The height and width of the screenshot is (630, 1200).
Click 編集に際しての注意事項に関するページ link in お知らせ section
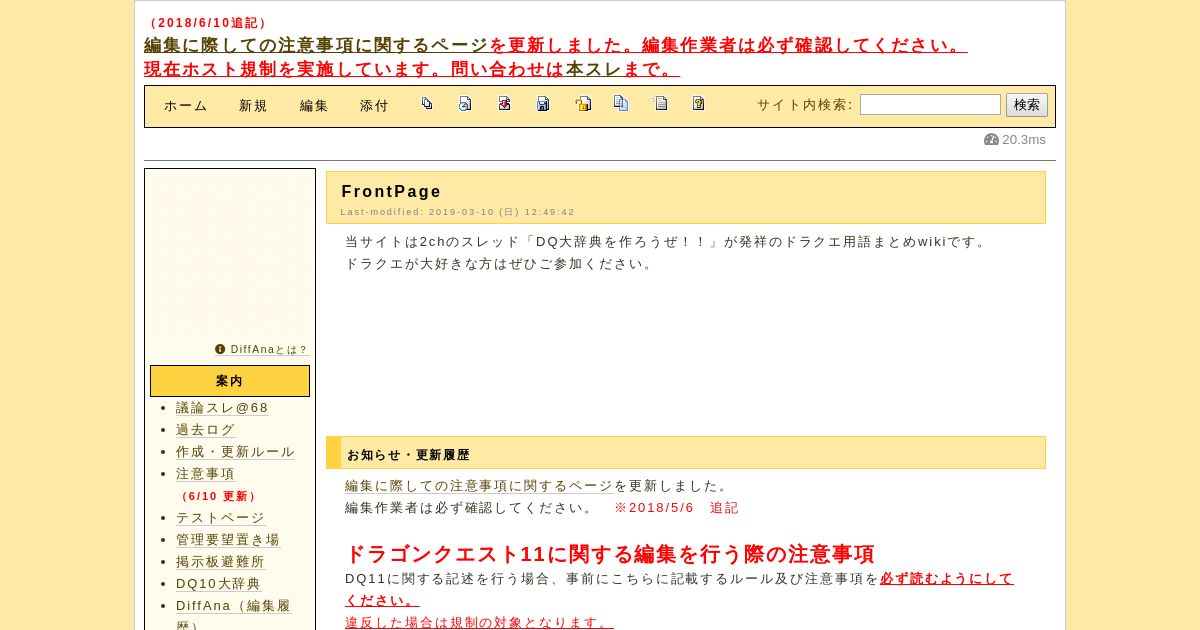(x=479, y=486)
